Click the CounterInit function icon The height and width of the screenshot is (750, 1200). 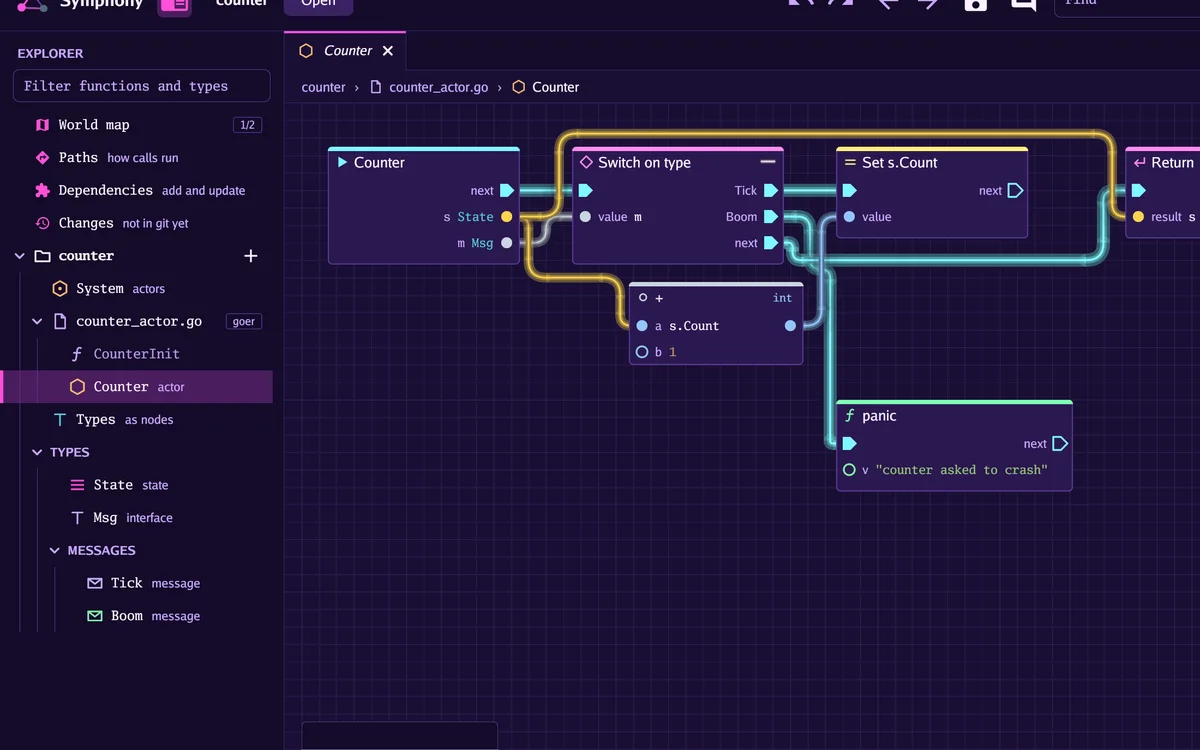[77, 354]
